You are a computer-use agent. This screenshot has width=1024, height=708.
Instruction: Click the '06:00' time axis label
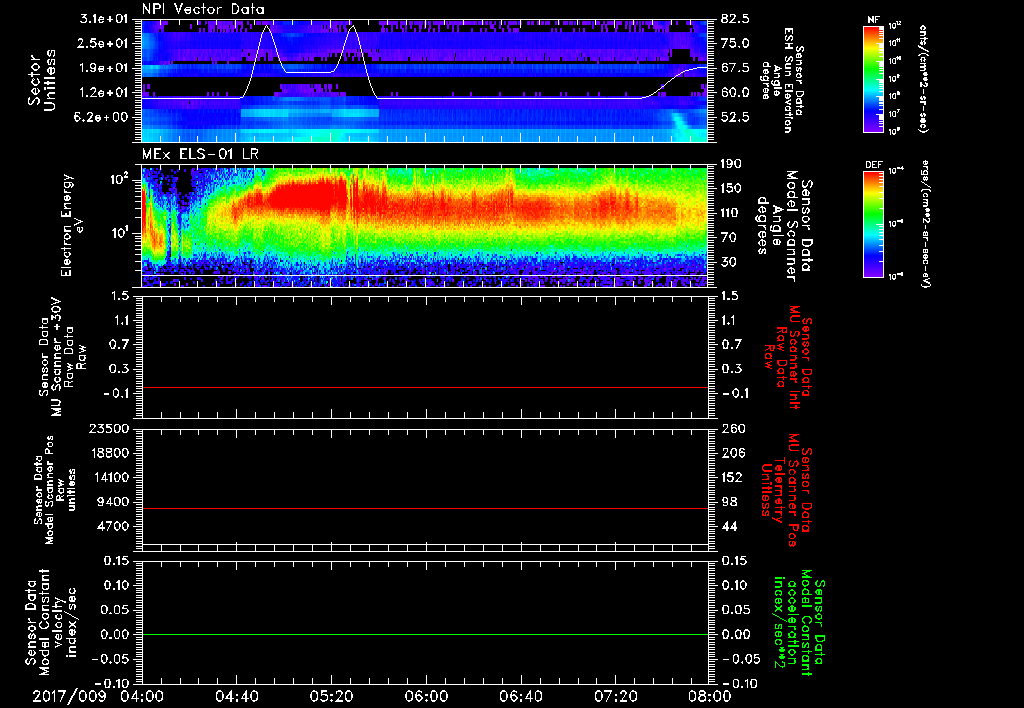tap(426, 696)
